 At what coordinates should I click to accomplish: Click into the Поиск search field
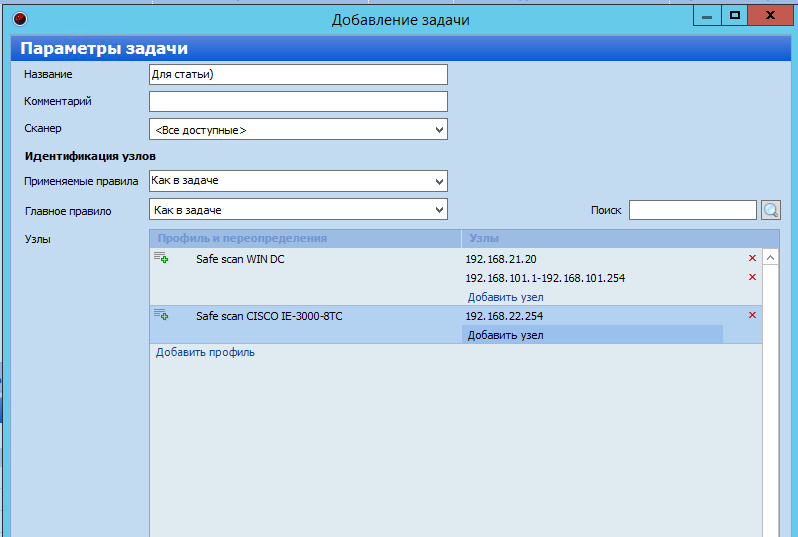tap(693, 210)
